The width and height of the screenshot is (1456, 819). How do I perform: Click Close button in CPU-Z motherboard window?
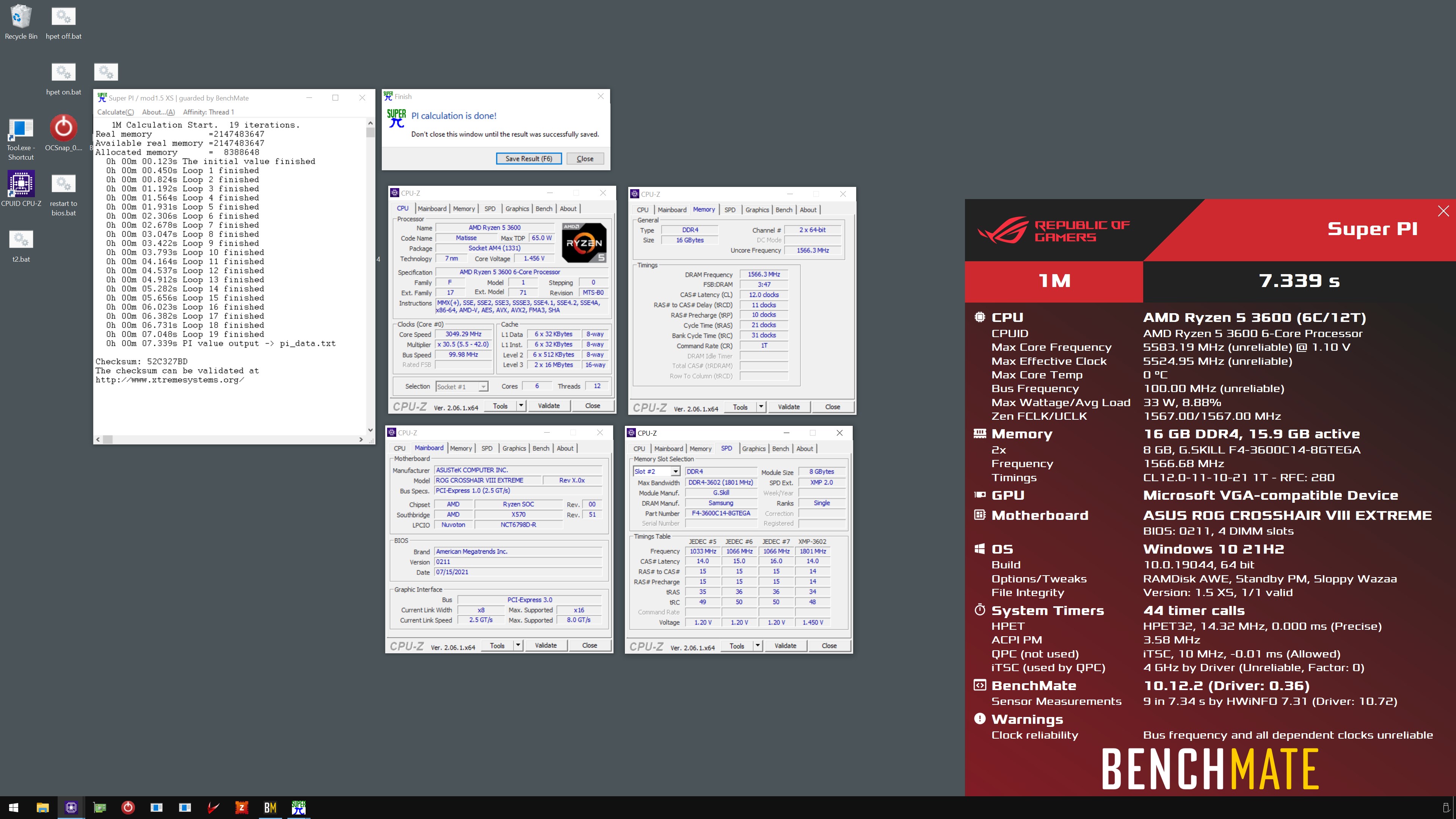coord(590,645)
